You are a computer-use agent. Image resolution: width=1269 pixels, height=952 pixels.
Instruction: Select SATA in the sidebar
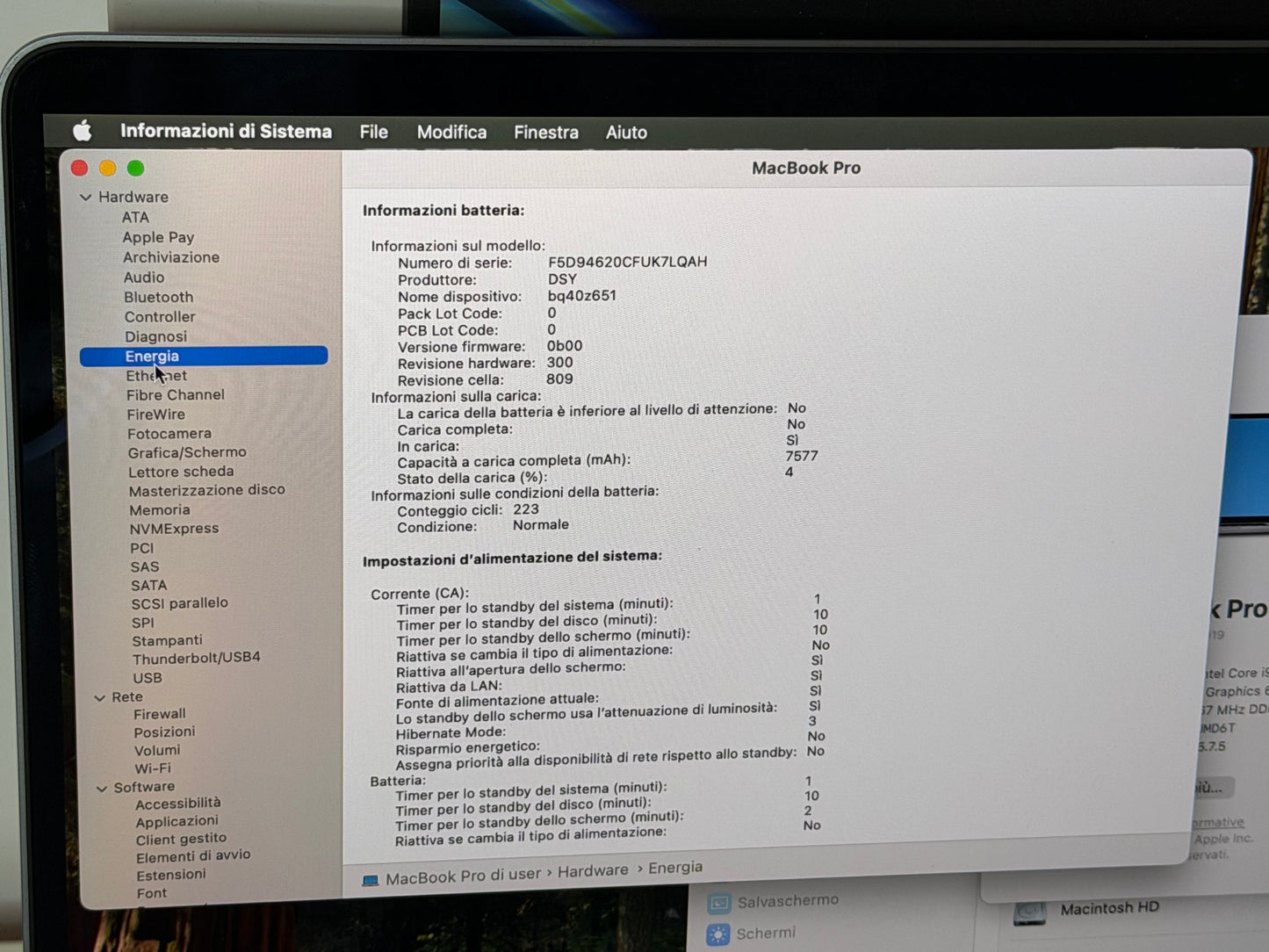click(x=148, y=586)
